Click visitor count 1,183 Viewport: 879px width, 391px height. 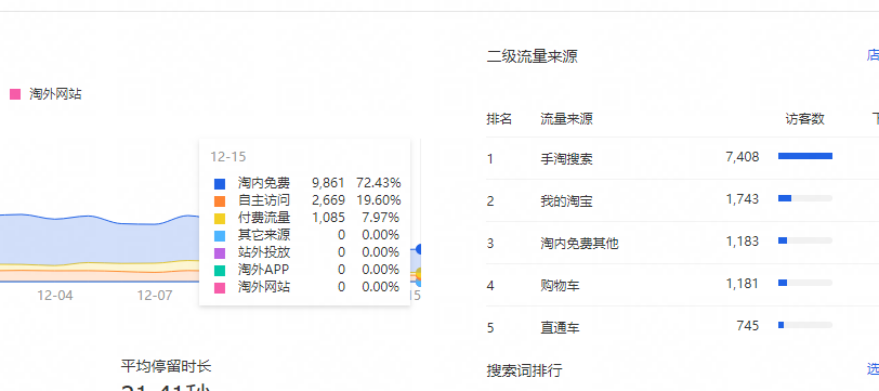742,241
